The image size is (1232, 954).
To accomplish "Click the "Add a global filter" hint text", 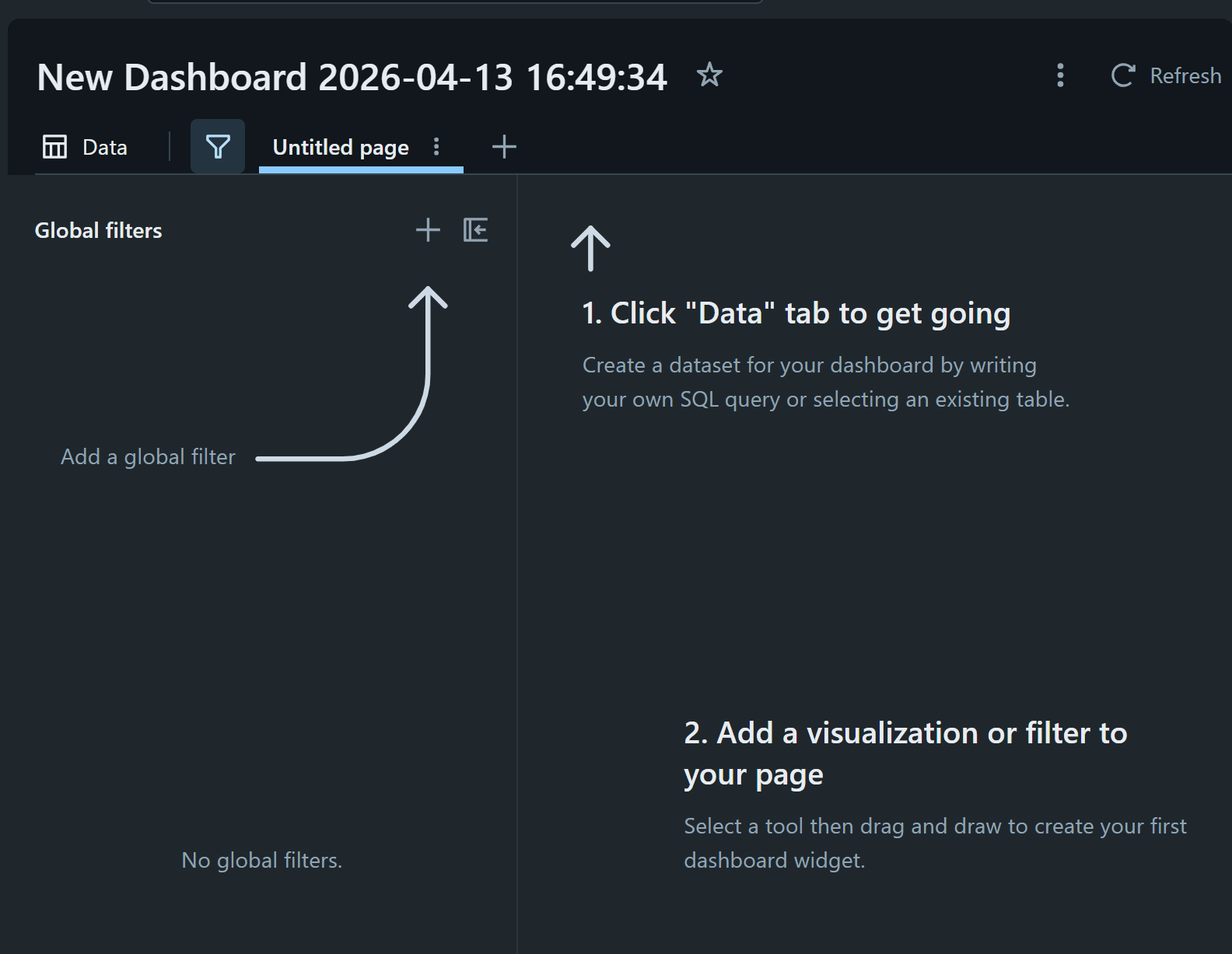I will tap(148, 457).
